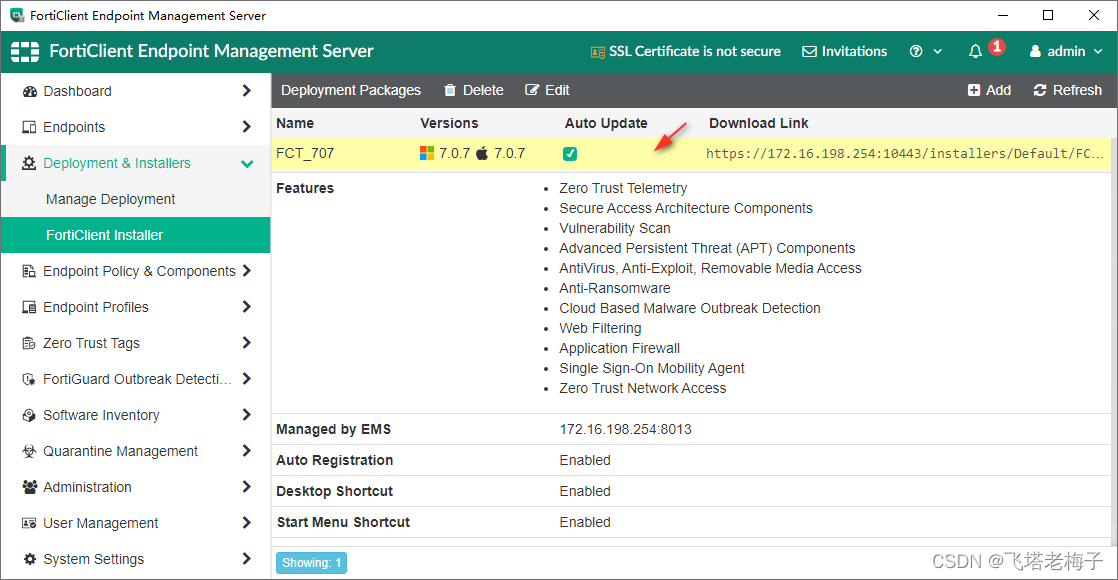The width and height of the screenshot is (1118, 580).
Task: Open the admin account dropdown arrow
Action: pos(1098,51)
